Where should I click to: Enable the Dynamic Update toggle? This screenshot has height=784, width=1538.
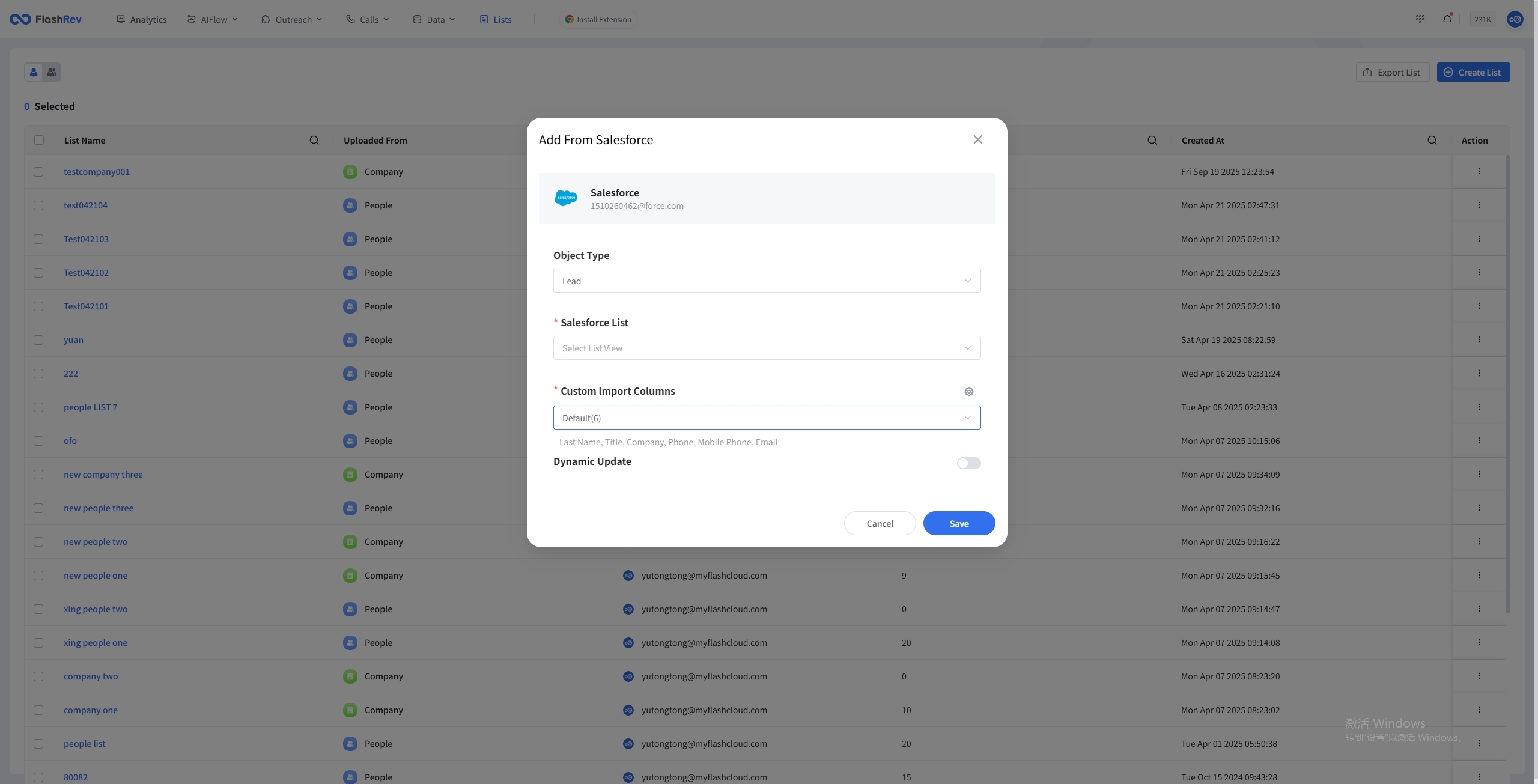tap(968, 463)
